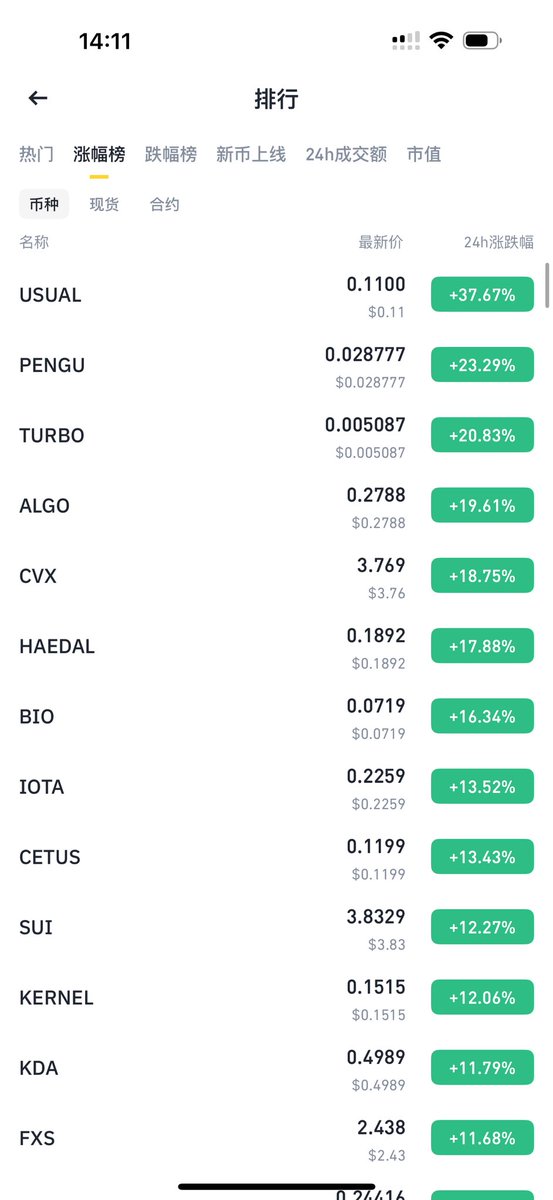Tap the back arrow icon
Image resolution: width=553 pixels, height=1200 pixels.
coord(38,98)
